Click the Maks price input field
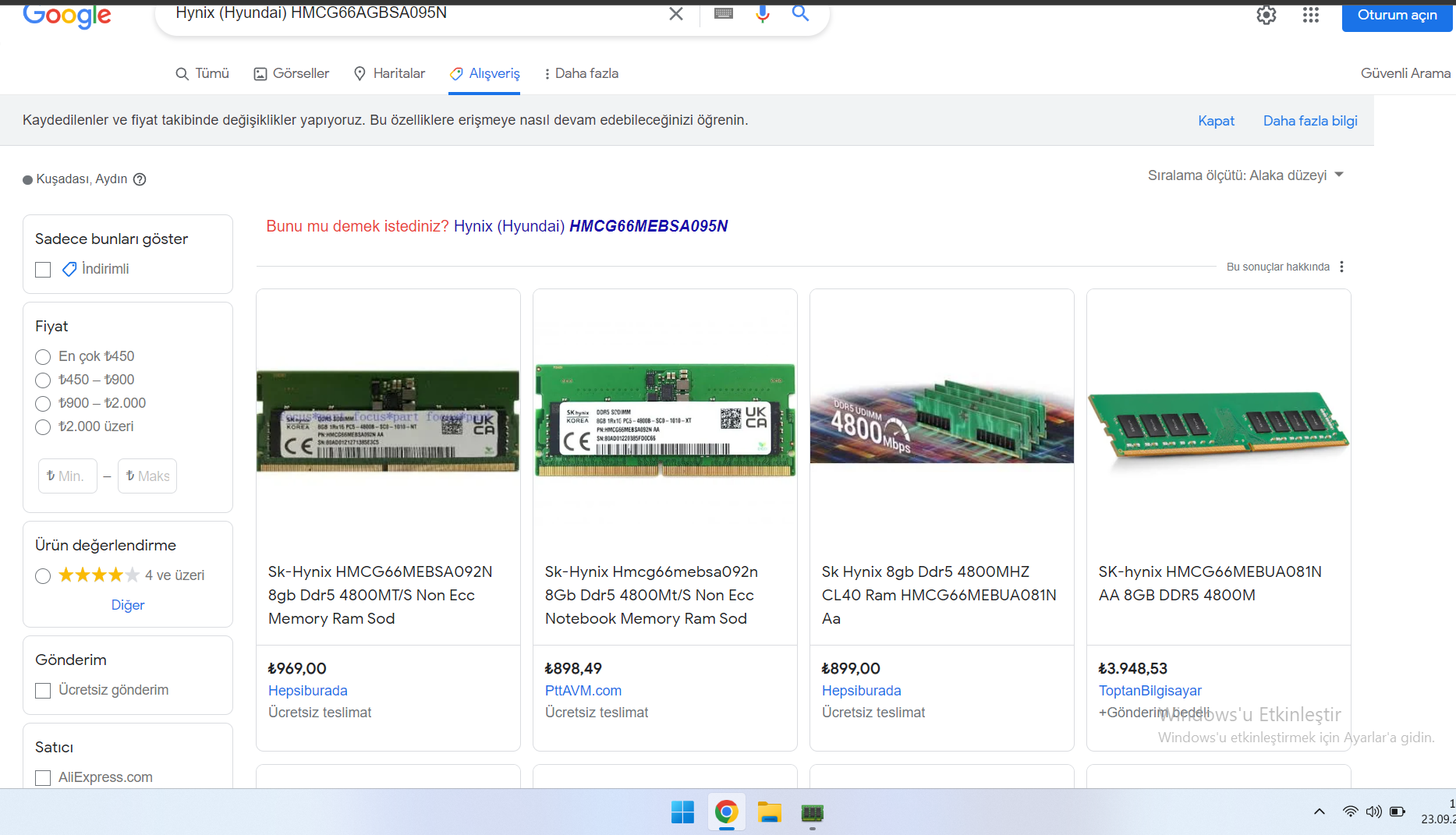 click(147, 476)
